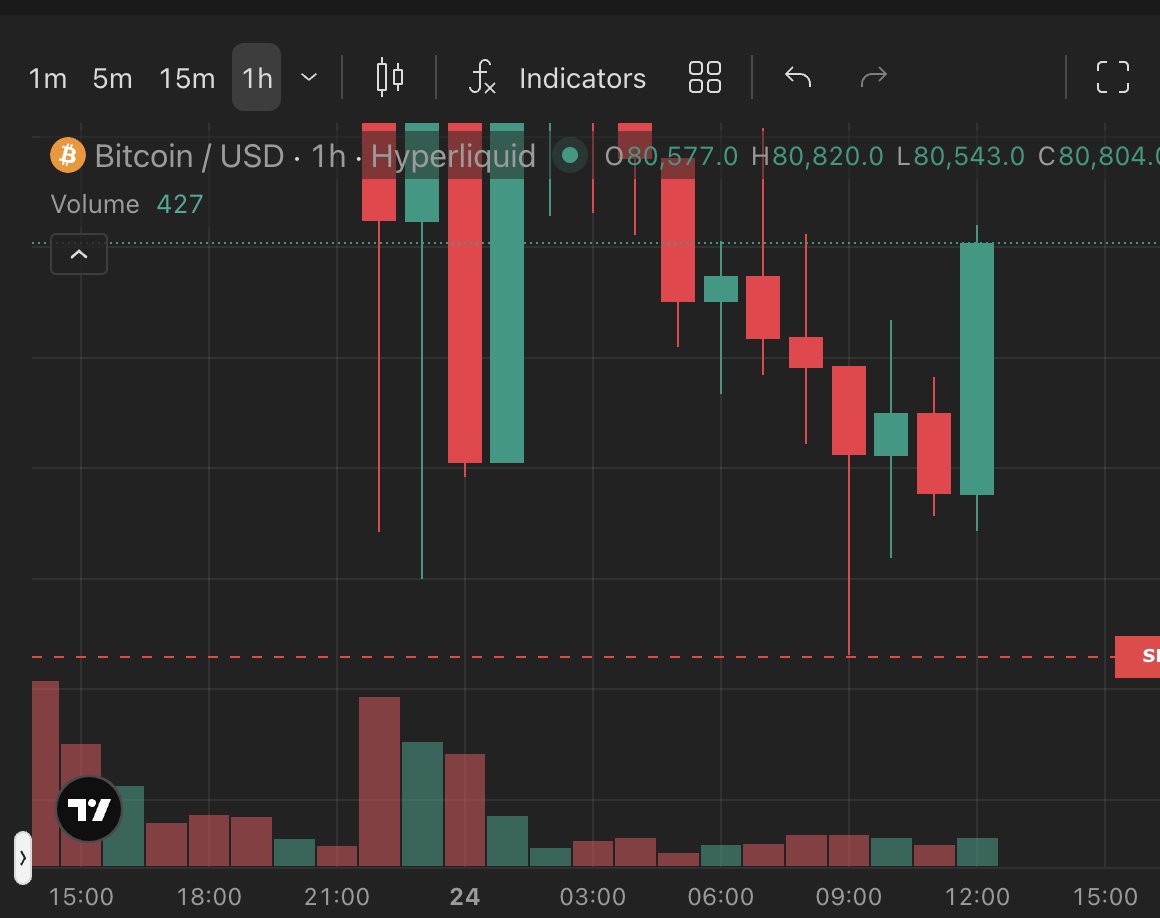Undo the last chart action

(798, 77)
